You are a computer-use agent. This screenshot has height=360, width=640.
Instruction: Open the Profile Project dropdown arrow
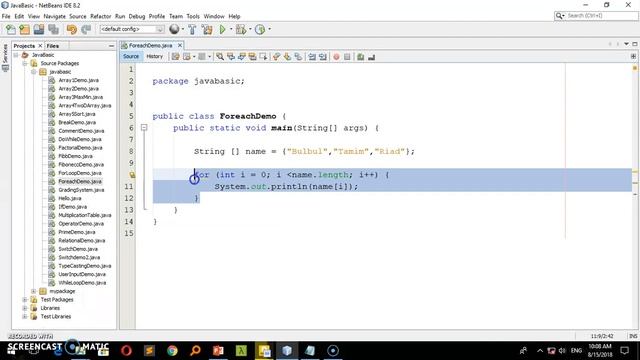[269, 29]
